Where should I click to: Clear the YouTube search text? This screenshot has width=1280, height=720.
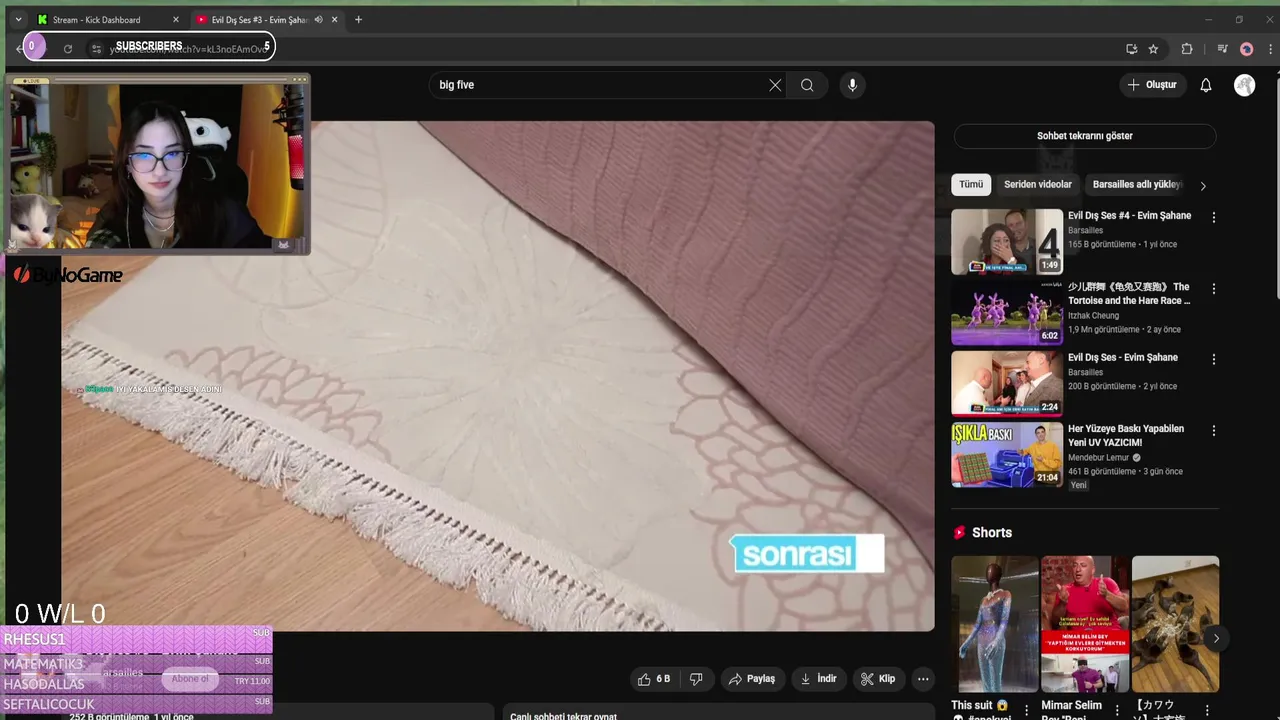click(x=775, y=85)
